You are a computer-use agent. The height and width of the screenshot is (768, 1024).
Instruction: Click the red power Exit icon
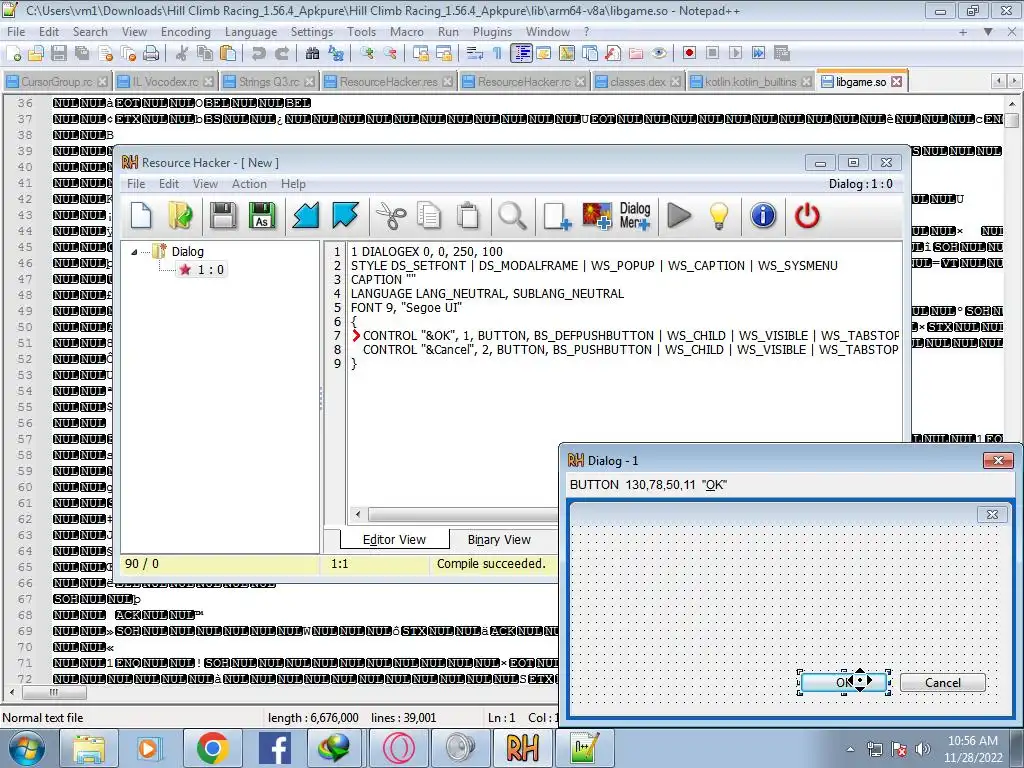tap(807, 216)
